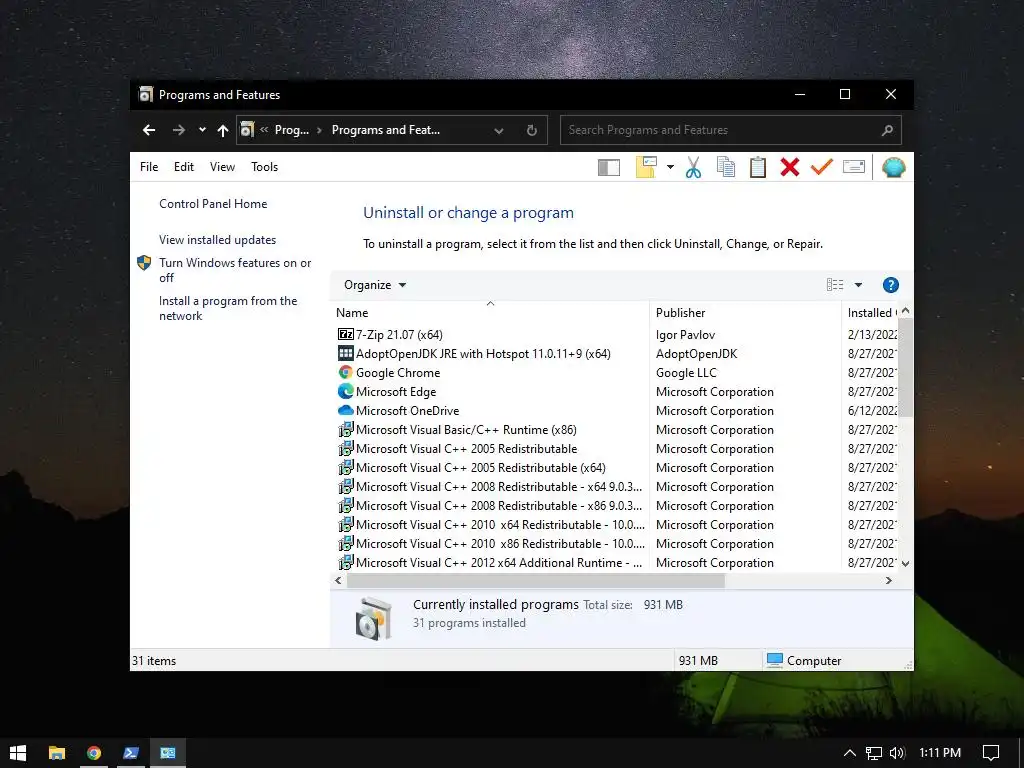The height and width of the screenshot is (768, 1024).
Task: Select Microsoft Visual C++ 2005 Redistributable (x64)
Action: point(472,468)
